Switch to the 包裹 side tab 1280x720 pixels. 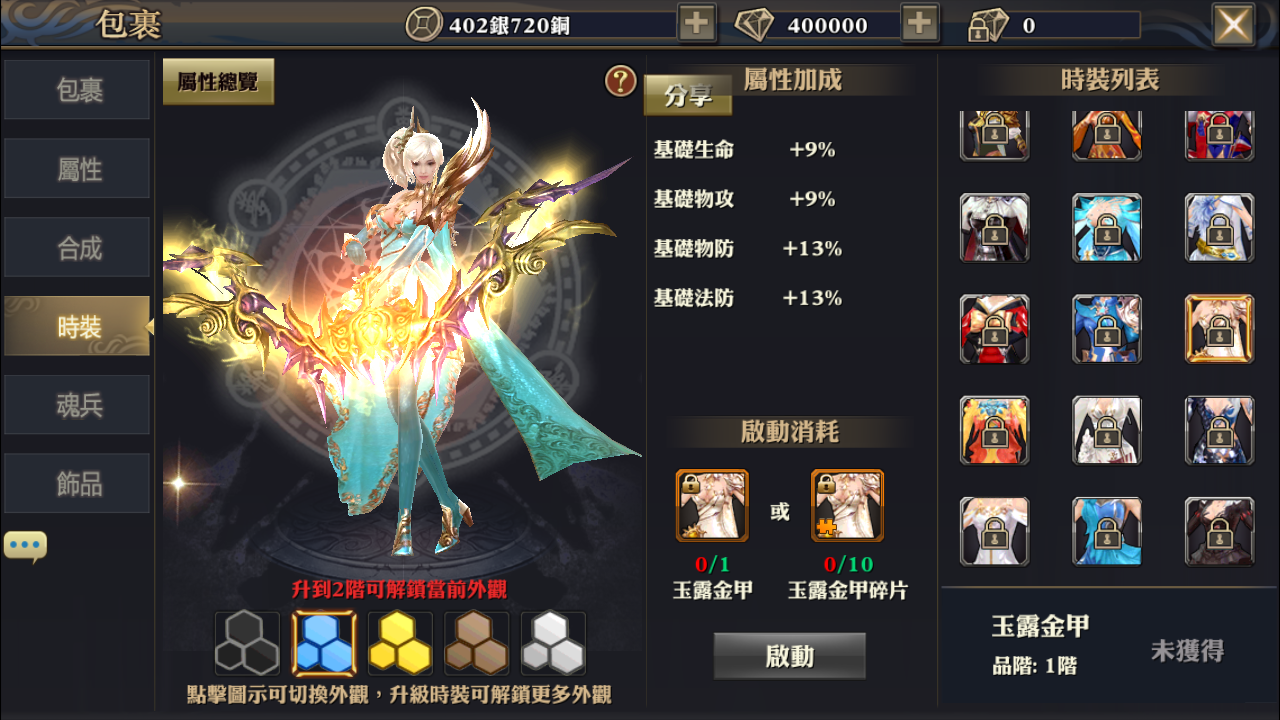click(77, 90)
